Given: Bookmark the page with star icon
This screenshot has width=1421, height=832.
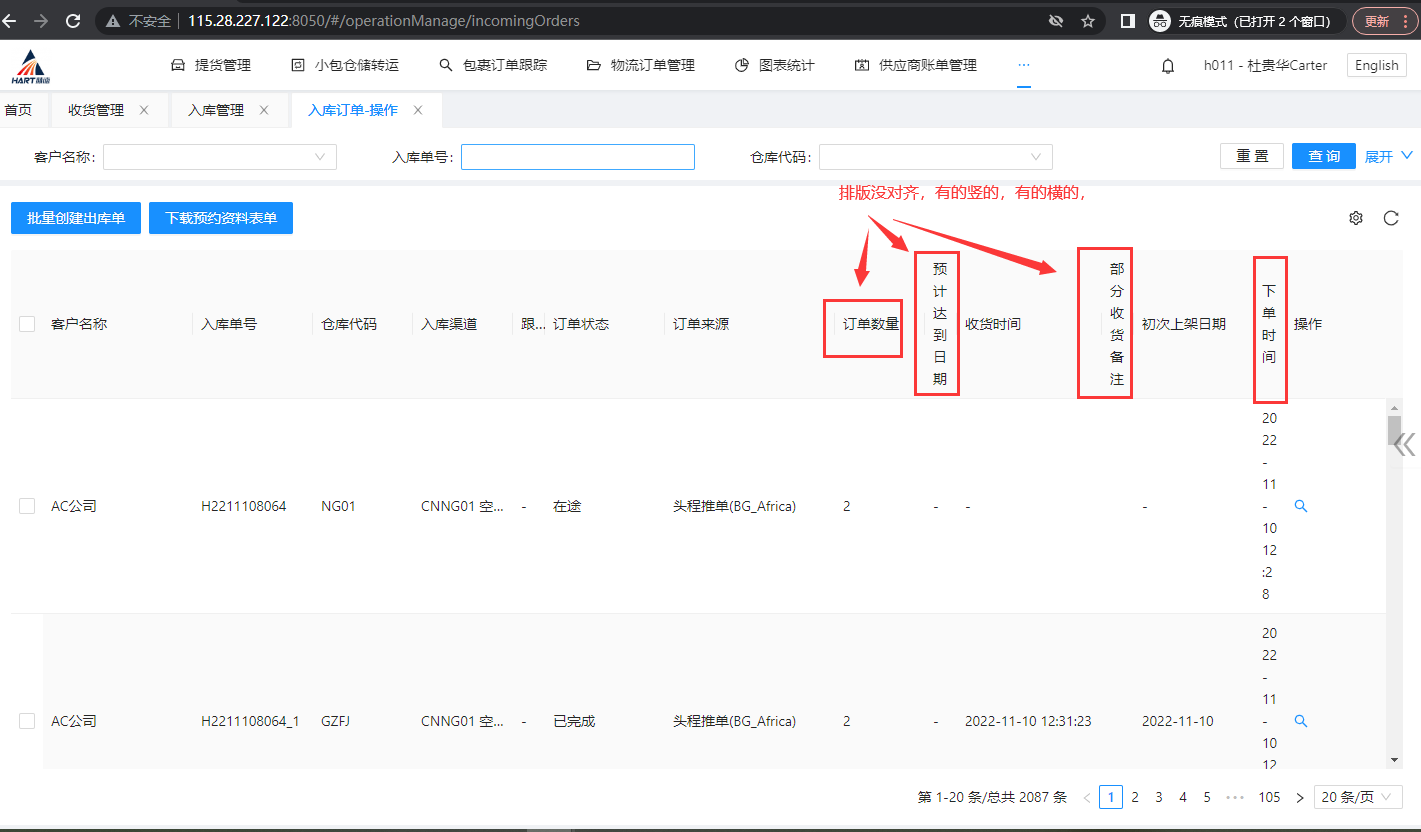Looking at the screenshot, I should (1088, 21).
